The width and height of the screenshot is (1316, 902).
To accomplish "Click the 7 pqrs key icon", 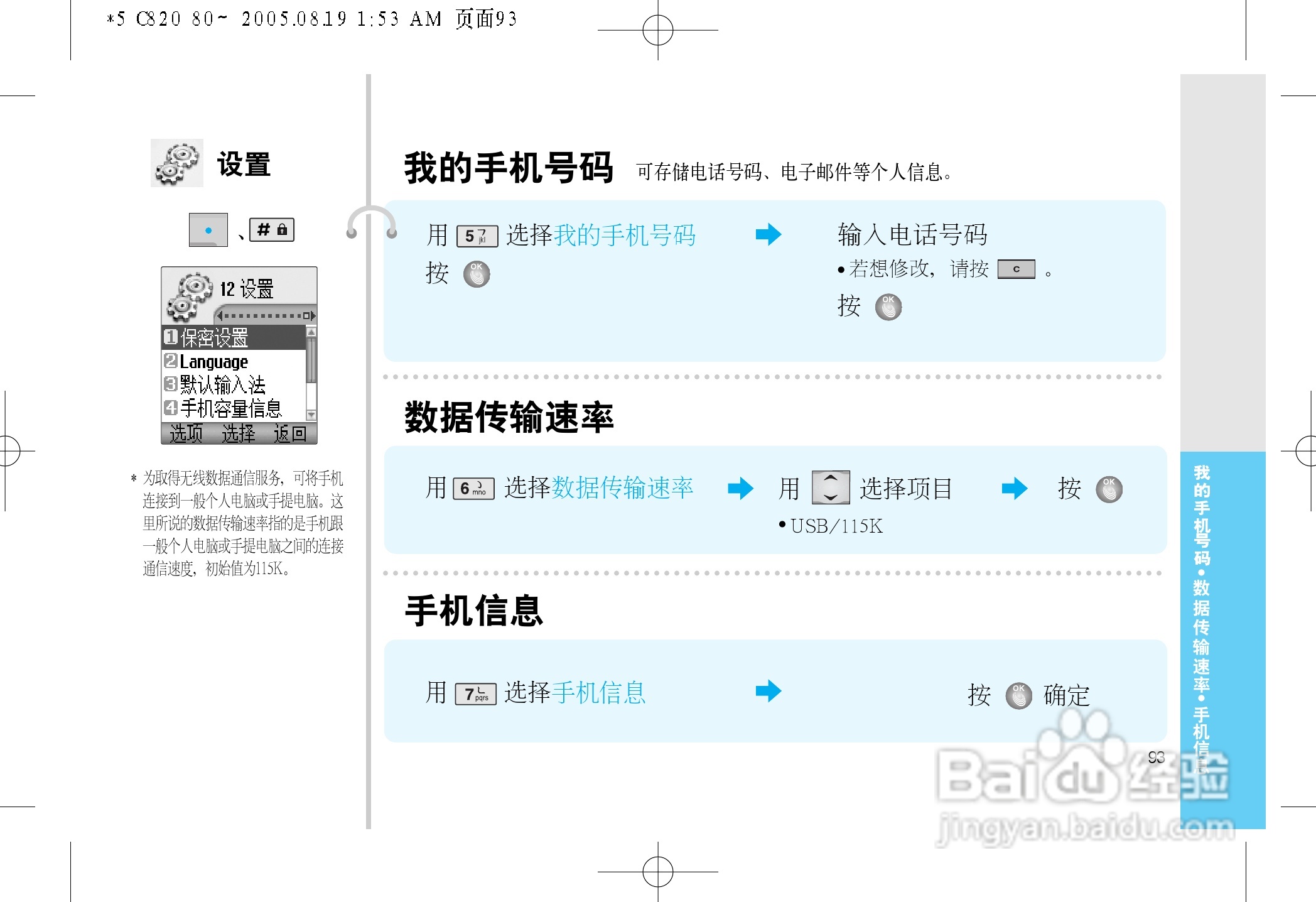I will click(475, 693).
